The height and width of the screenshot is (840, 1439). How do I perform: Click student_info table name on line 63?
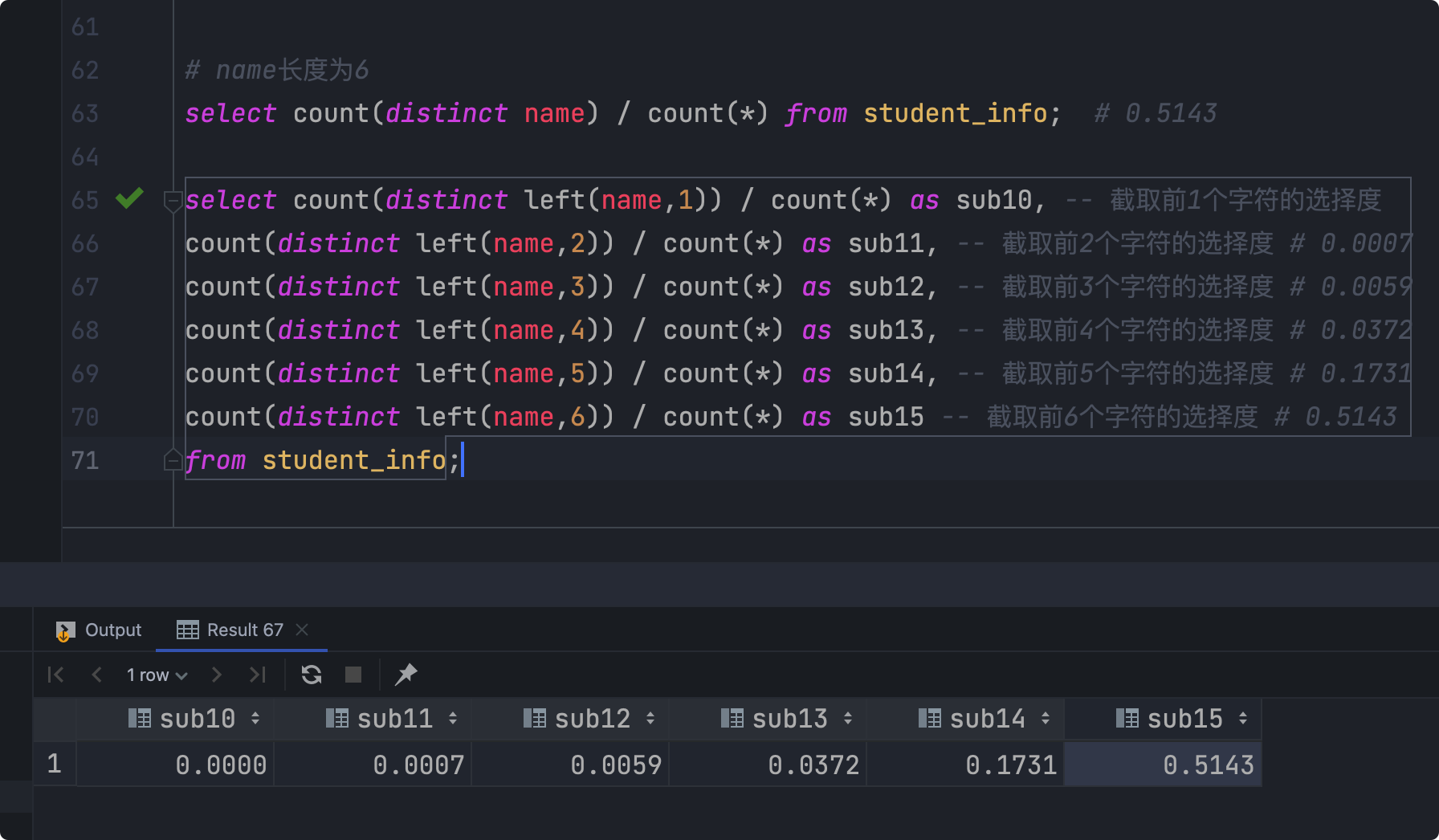[x=956, y=113]
